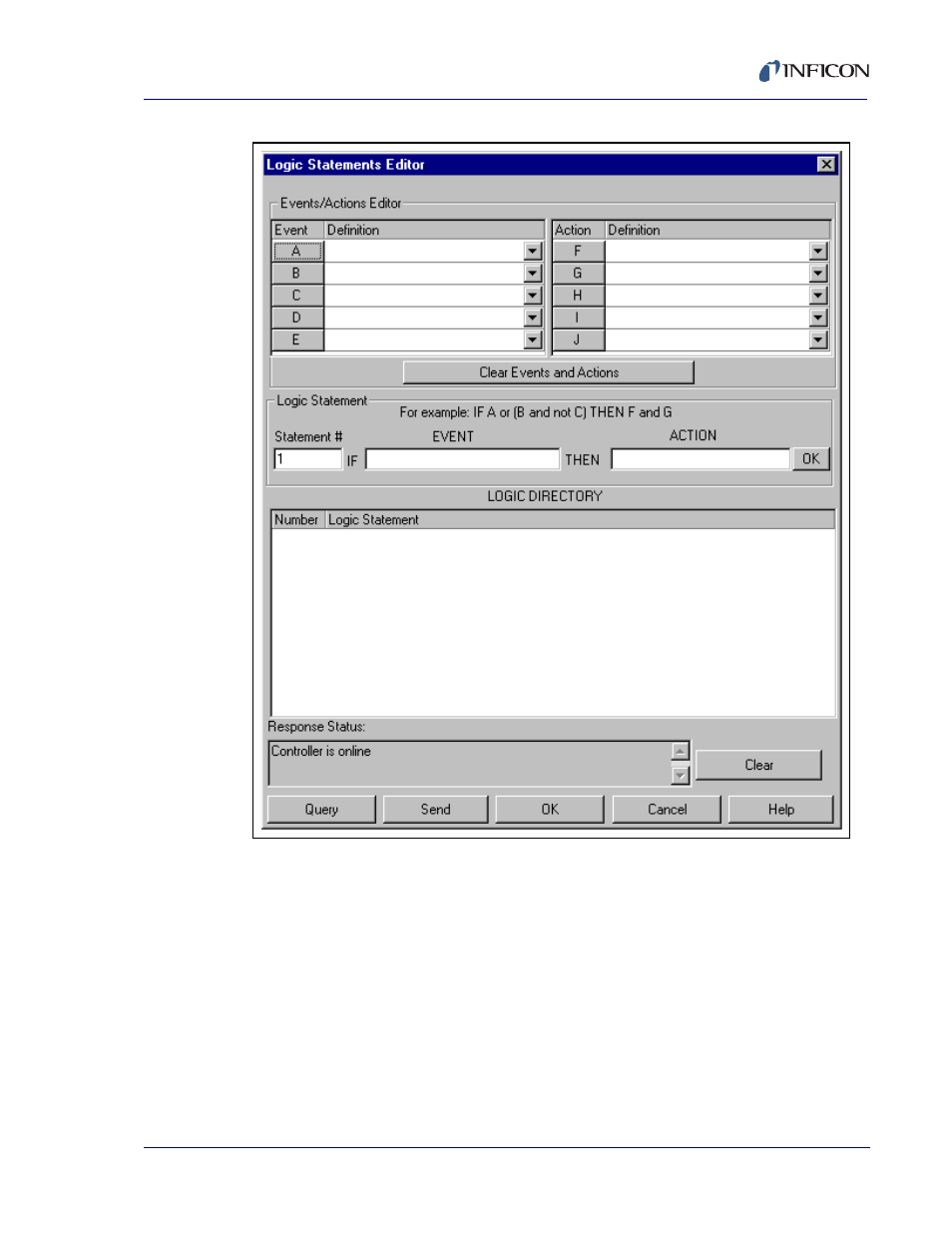The image size is (952, 1233).
Task: Click the Event D button
Action: click(x=297, y=317)
